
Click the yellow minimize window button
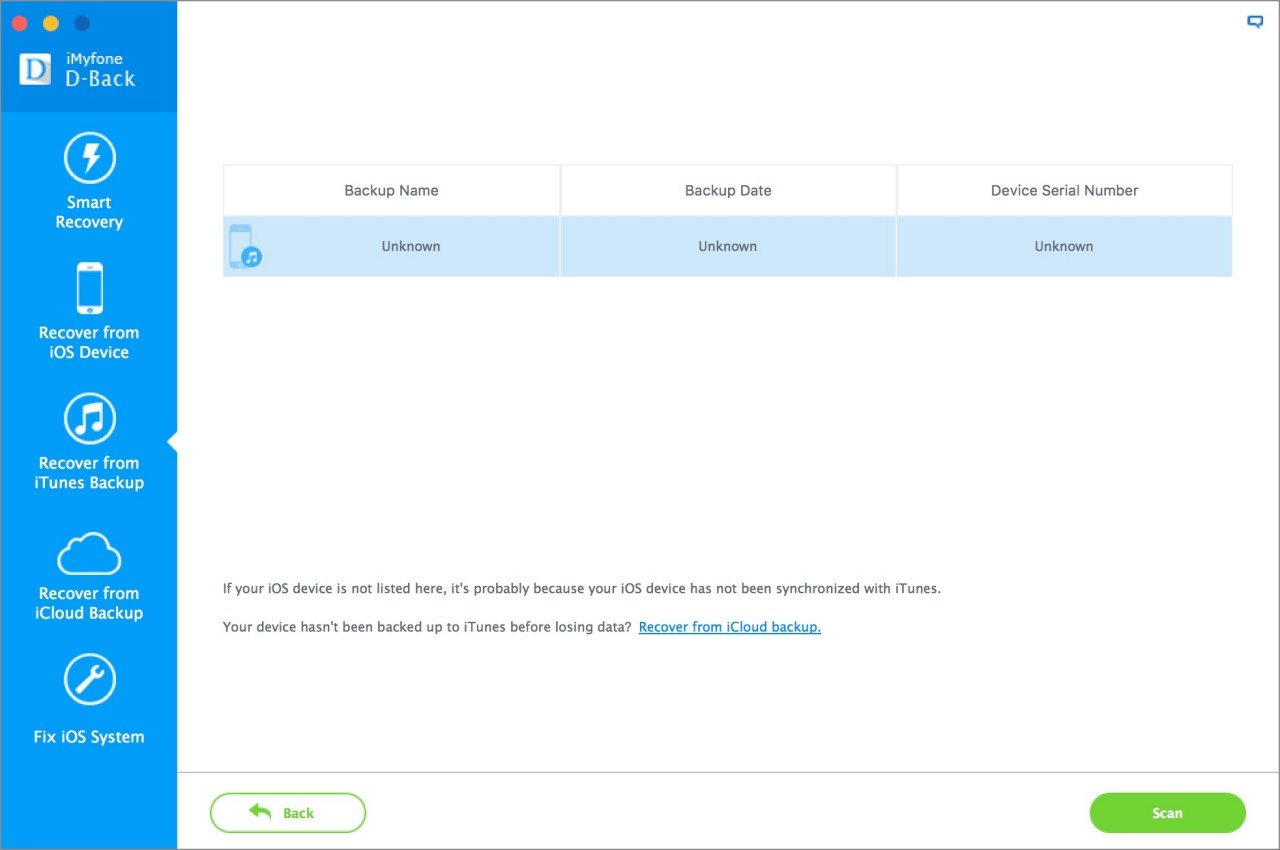[51, 23]
